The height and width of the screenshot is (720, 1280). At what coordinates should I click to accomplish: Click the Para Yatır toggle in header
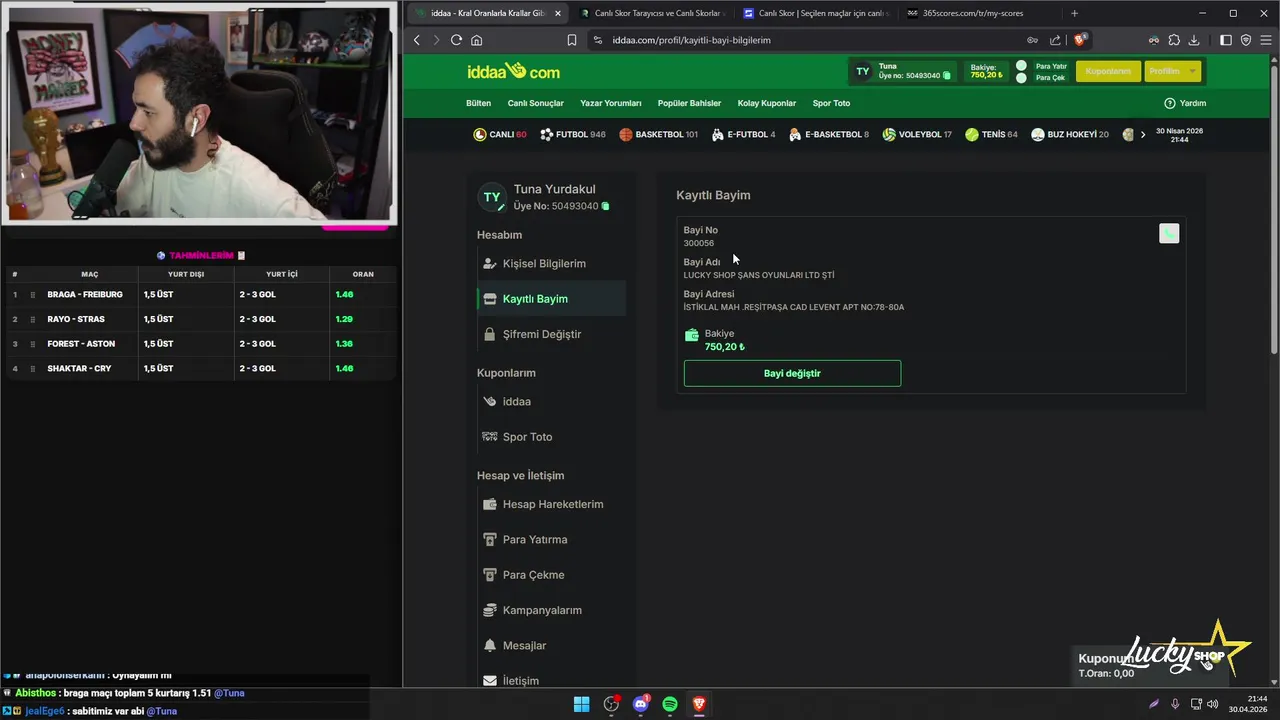pyautogui.click(x=1021, y=66)
